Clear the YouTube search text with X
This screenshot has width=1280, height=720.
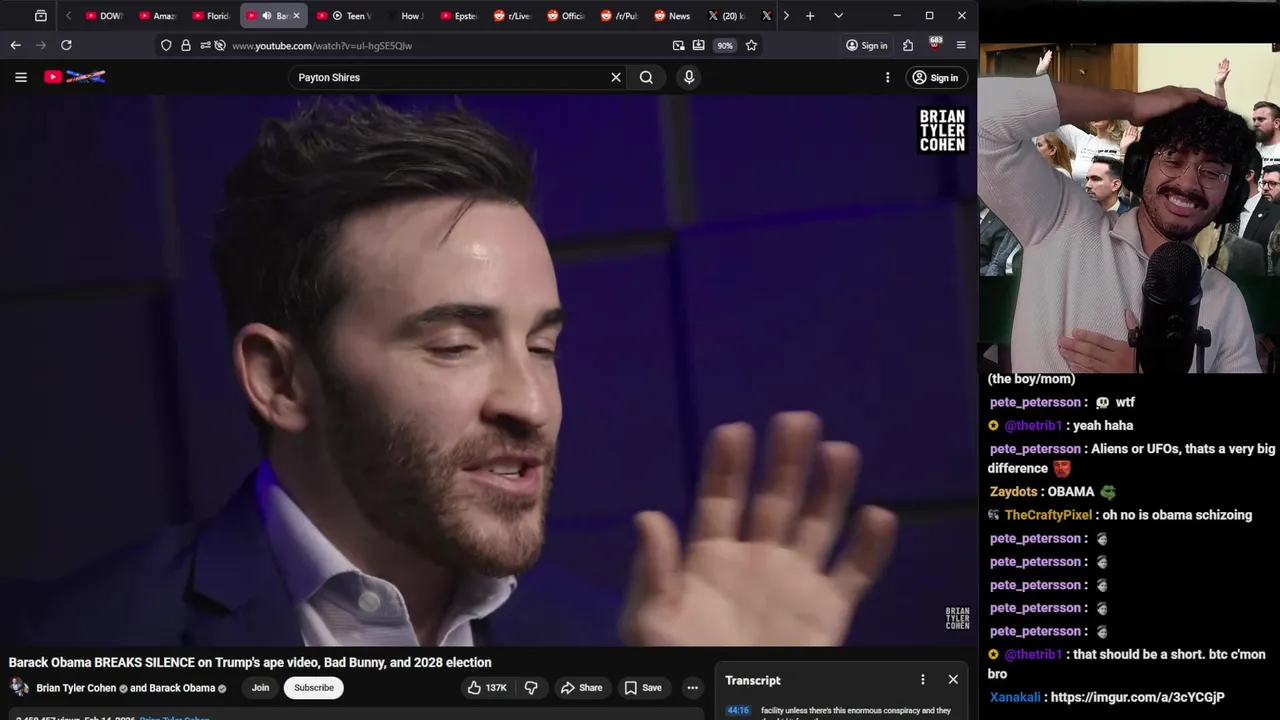(616, 77)
